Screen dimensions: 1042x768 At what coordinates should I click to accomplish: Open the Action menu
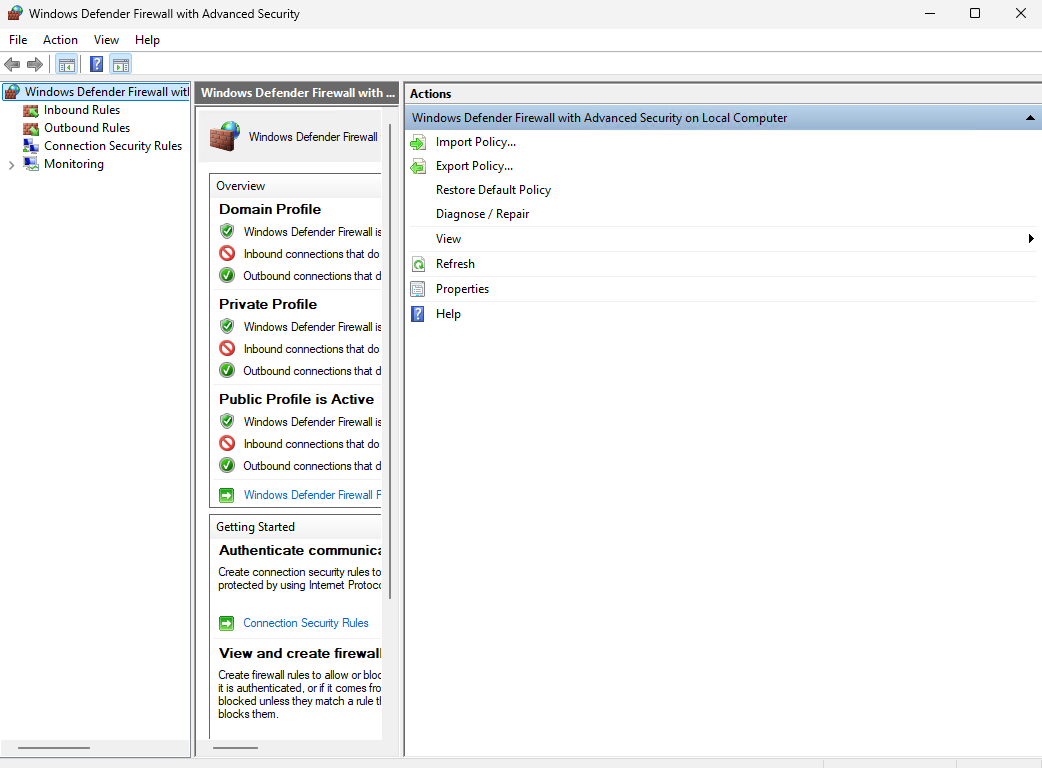pos(60,40)
